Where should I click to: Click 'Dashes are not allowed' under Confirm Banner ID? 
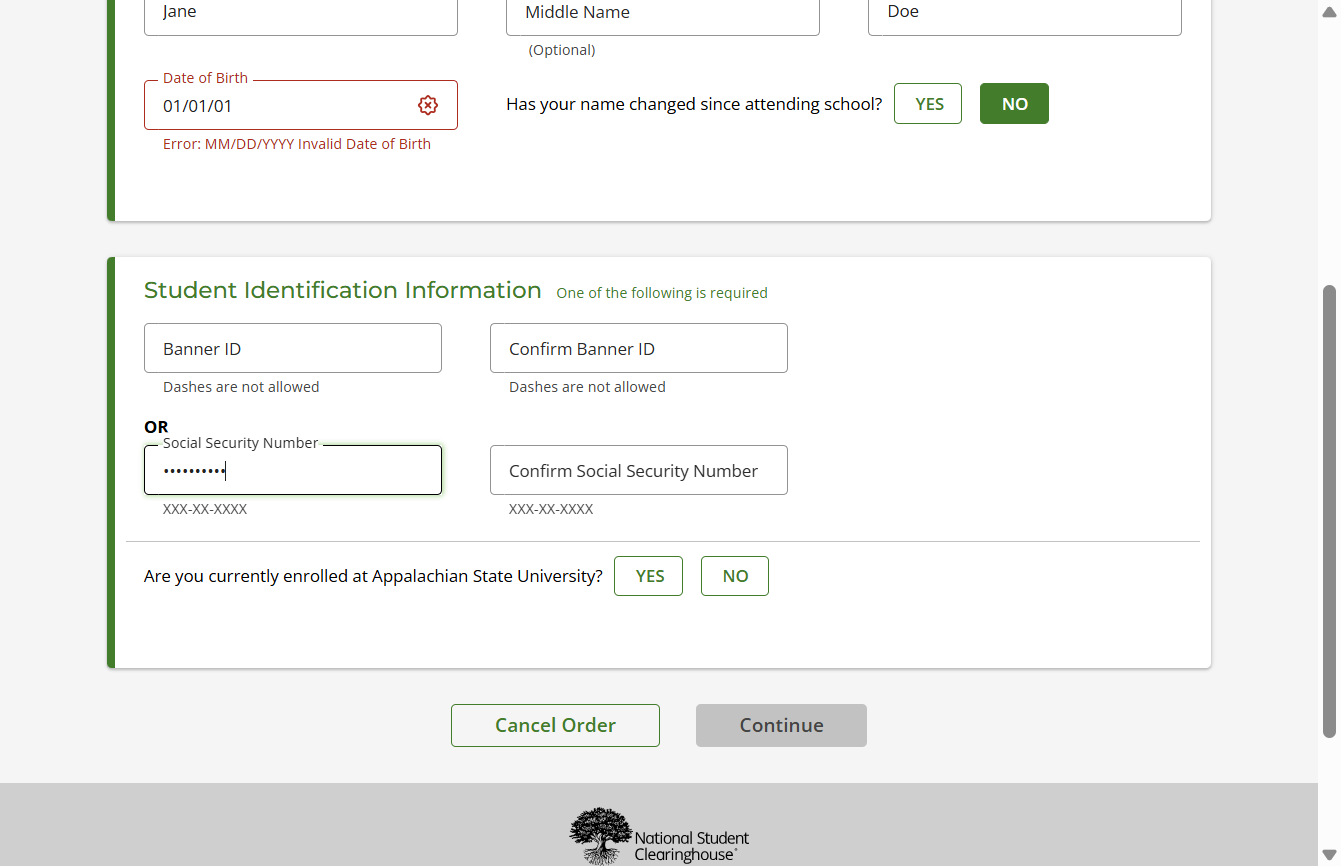coord(587,387)
